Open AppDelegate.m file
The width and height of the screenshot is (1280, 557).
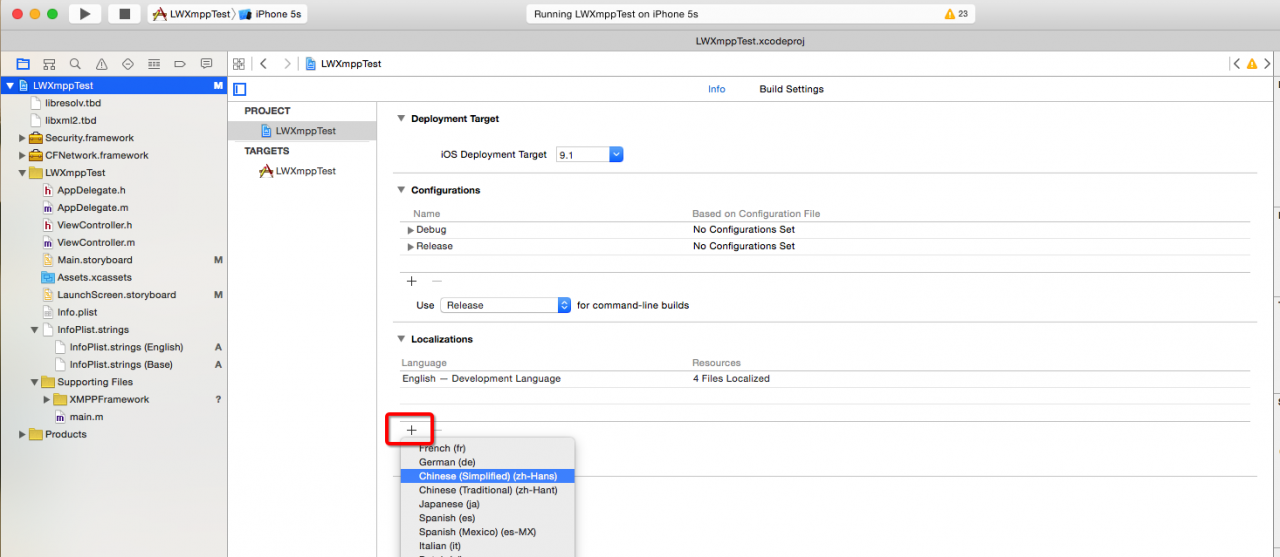pyautogui.click(x=92, y=208)
